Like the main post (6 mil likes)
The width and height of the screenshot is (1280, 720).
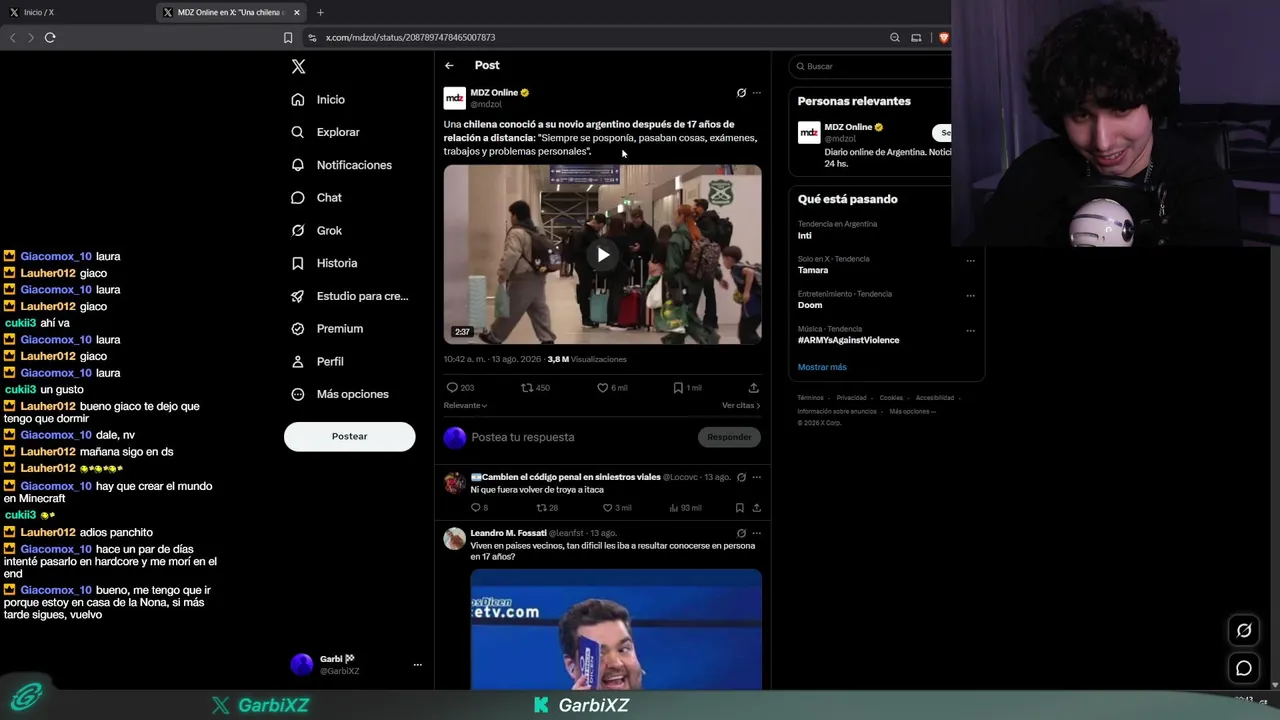coord(612,388)
